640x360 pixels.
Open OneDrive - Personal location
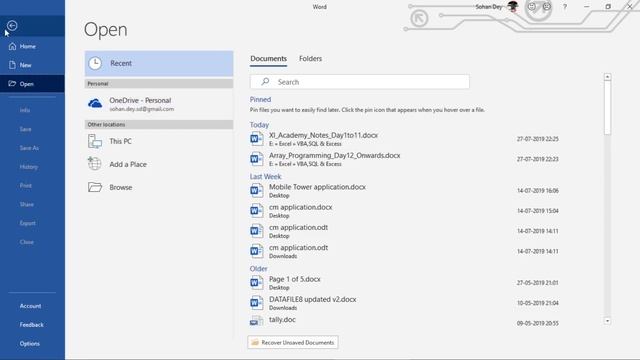[159, 104]
